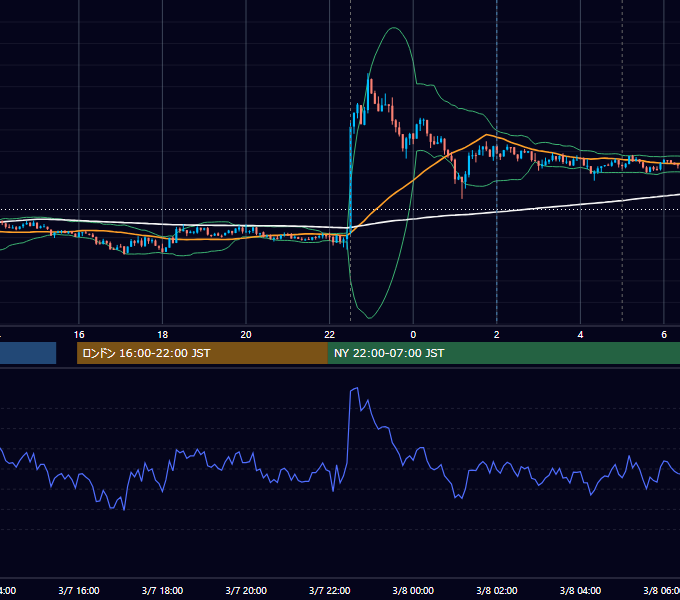Click the 3/7 22:00 time axis label

point(330,590)
